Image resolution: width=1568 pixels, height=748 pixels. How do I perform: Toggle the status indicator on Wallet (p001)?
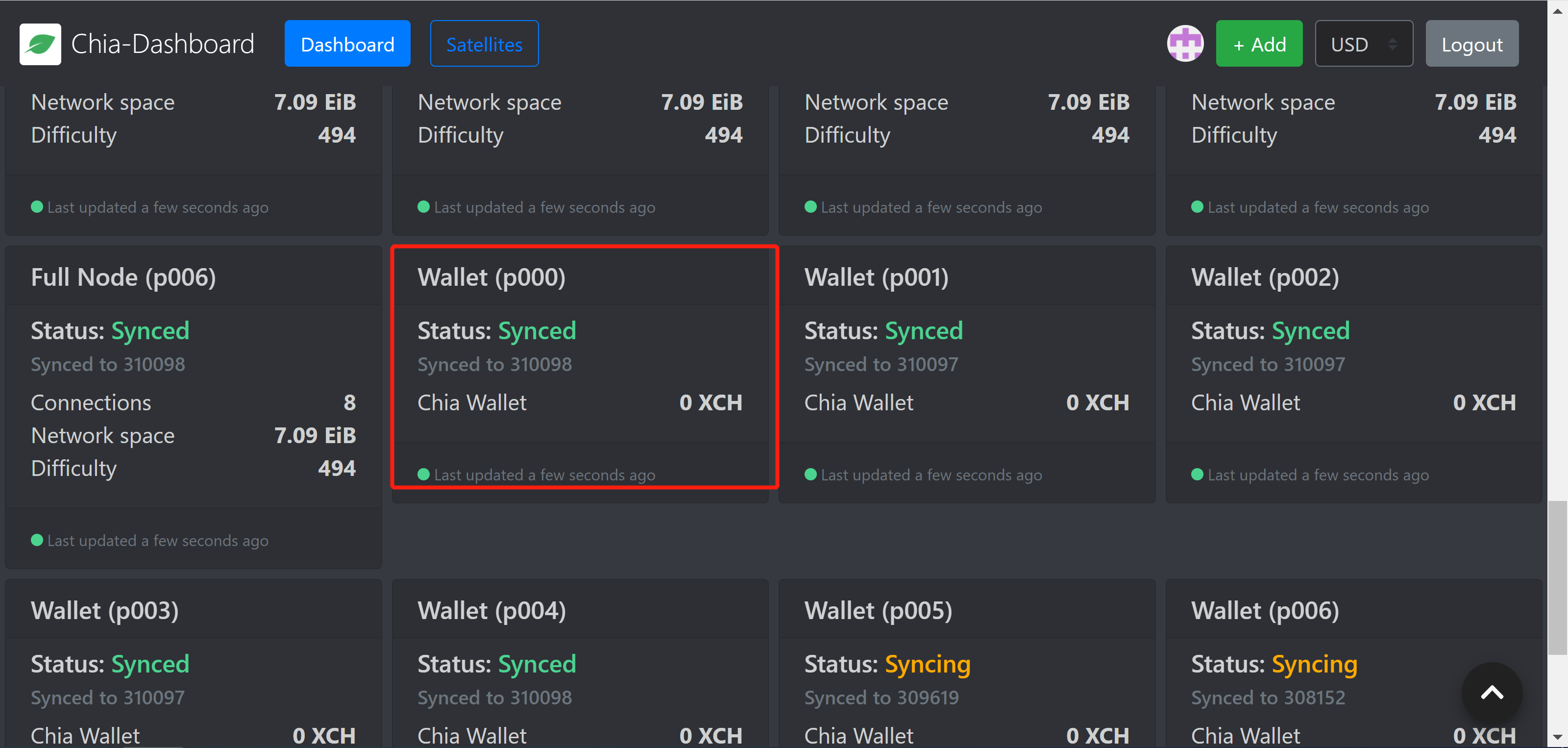point(810,474)
